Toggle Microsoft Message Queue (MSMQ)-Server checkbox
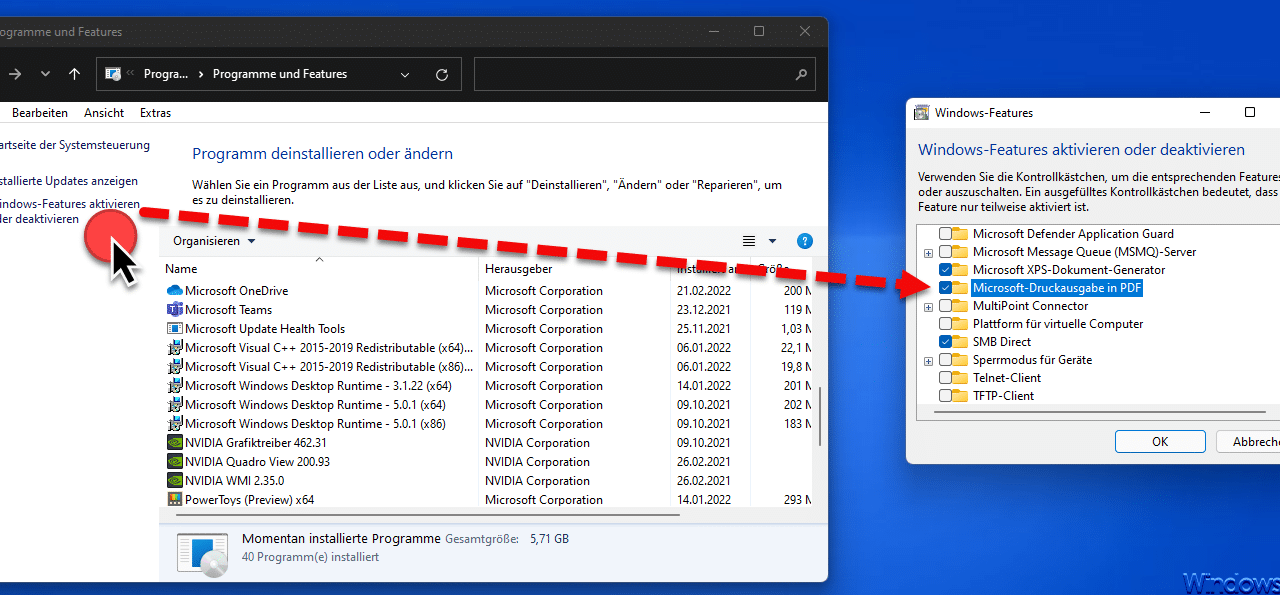The width and height of the screenshot is (1280, 595). click(945, 252)
